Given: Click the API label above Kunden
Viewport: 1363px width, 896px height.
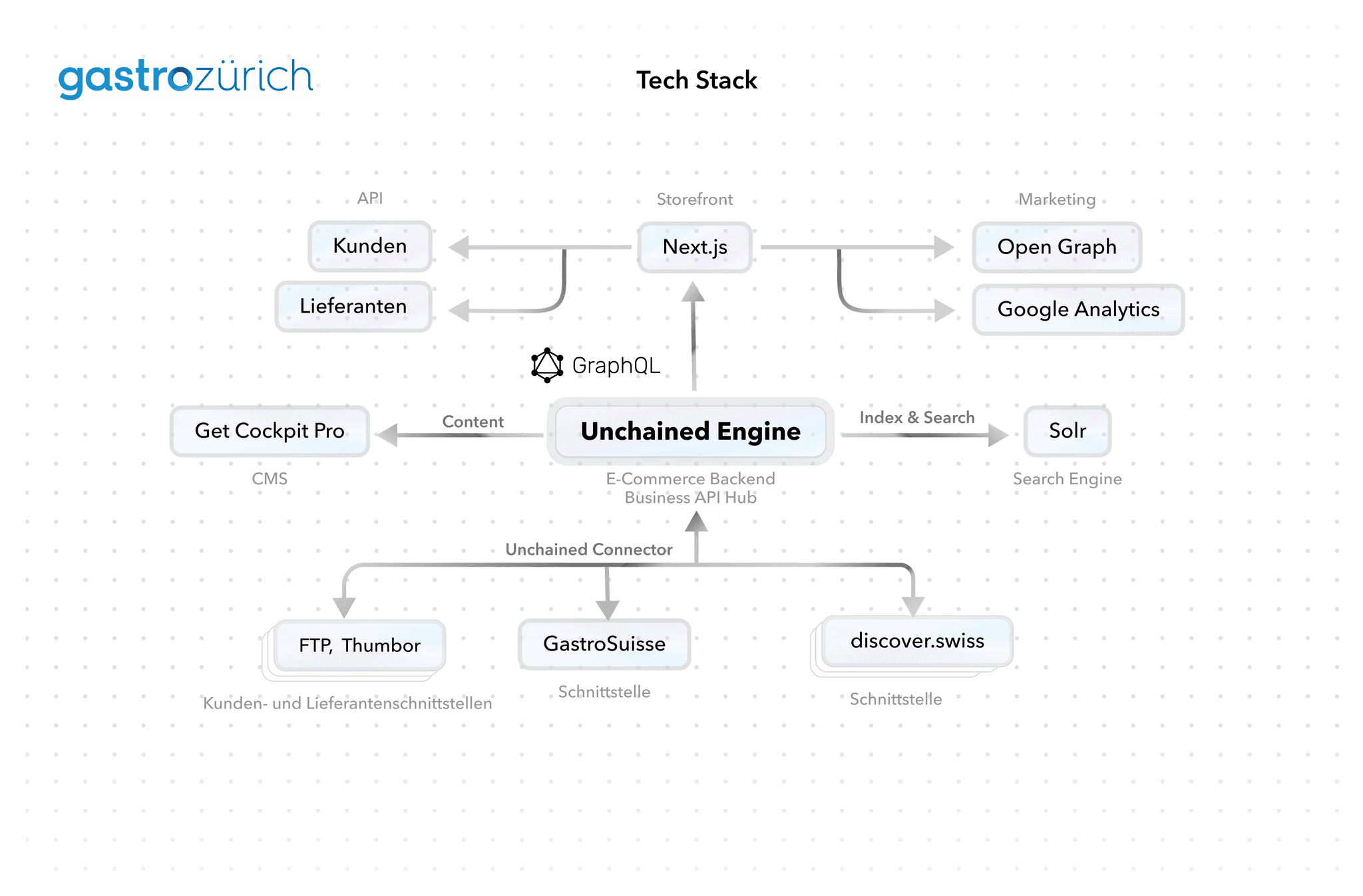Looking at the screenshot, I should pos(370,198).
